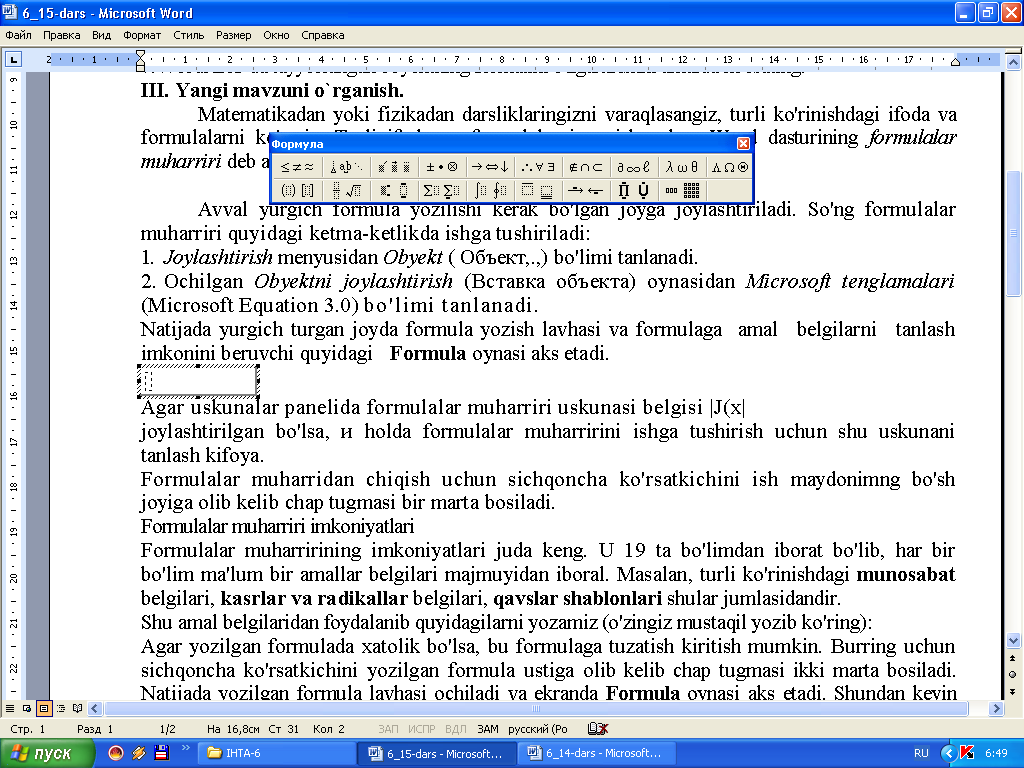Screen dimensions: 1024x768
Task: Open the Вид menu
Action: (x=101, y=35)
